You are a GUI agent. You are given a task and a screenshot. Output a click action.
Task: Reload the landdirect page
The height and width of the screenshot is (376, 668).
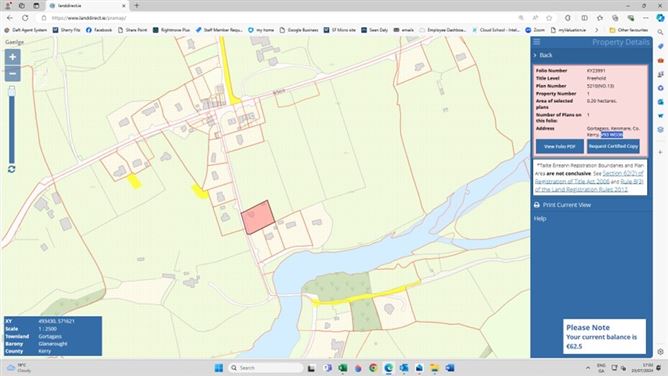coord(25,18)
